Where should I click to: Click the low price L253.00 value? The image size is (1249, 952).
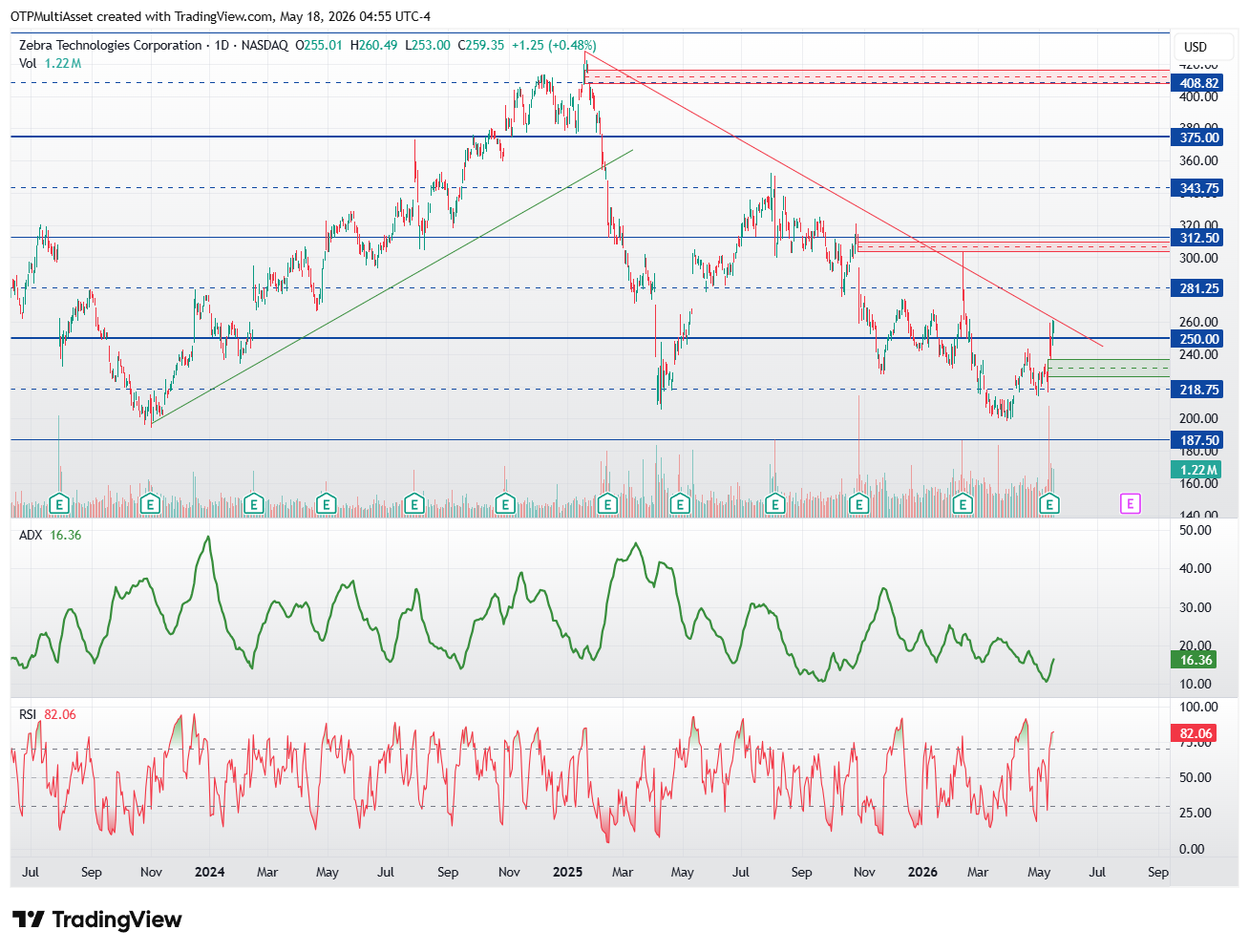tap(428, 45)
